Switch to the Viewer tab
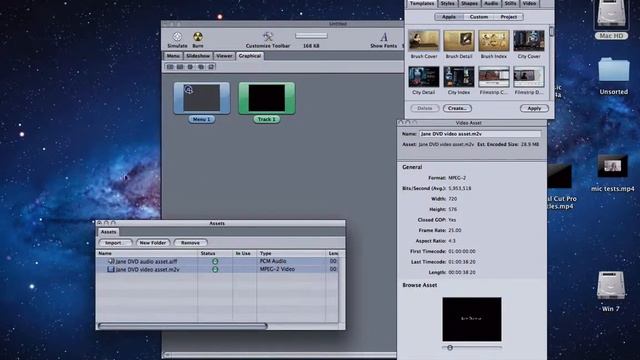 (x=224, y=56)
